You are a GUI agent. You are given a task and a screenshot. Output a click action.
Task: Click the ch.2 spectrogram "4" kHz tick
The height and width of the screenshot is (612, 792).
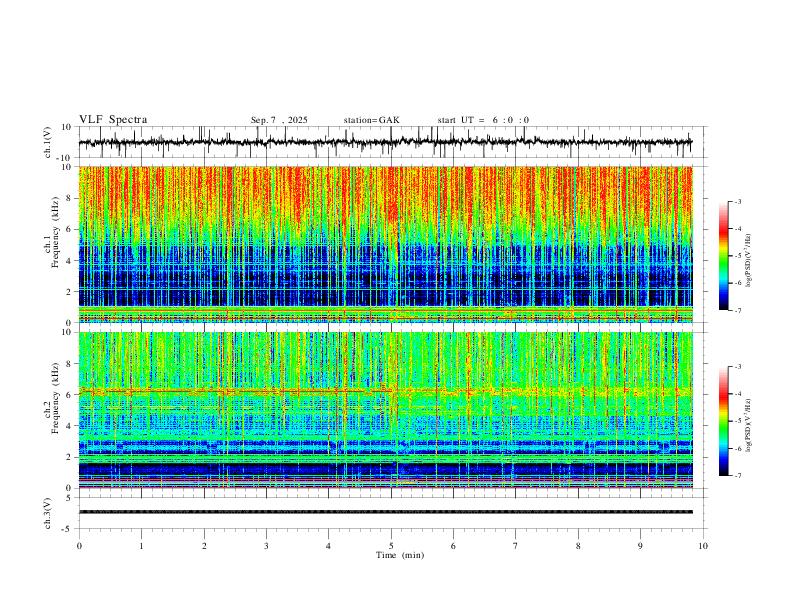pos(69,426)
